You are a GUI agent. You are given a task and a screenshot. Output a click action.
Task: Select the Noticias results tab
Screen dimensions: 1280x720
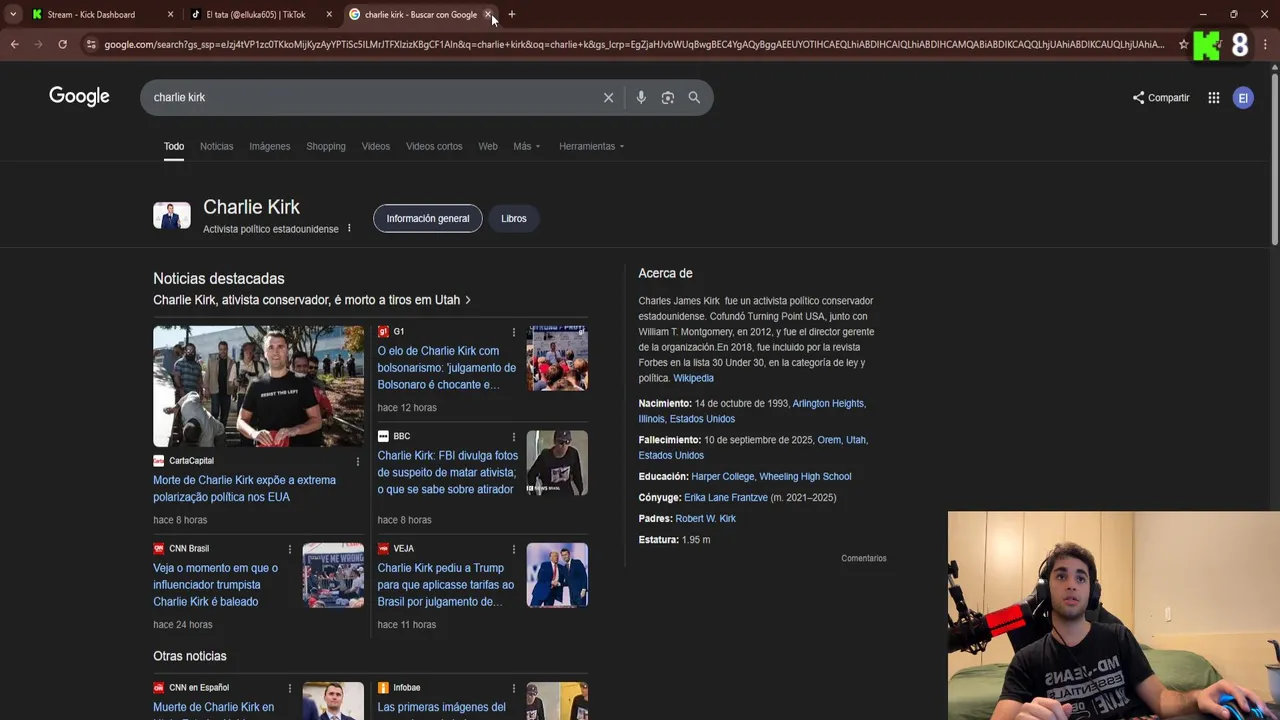coord(216,146)
